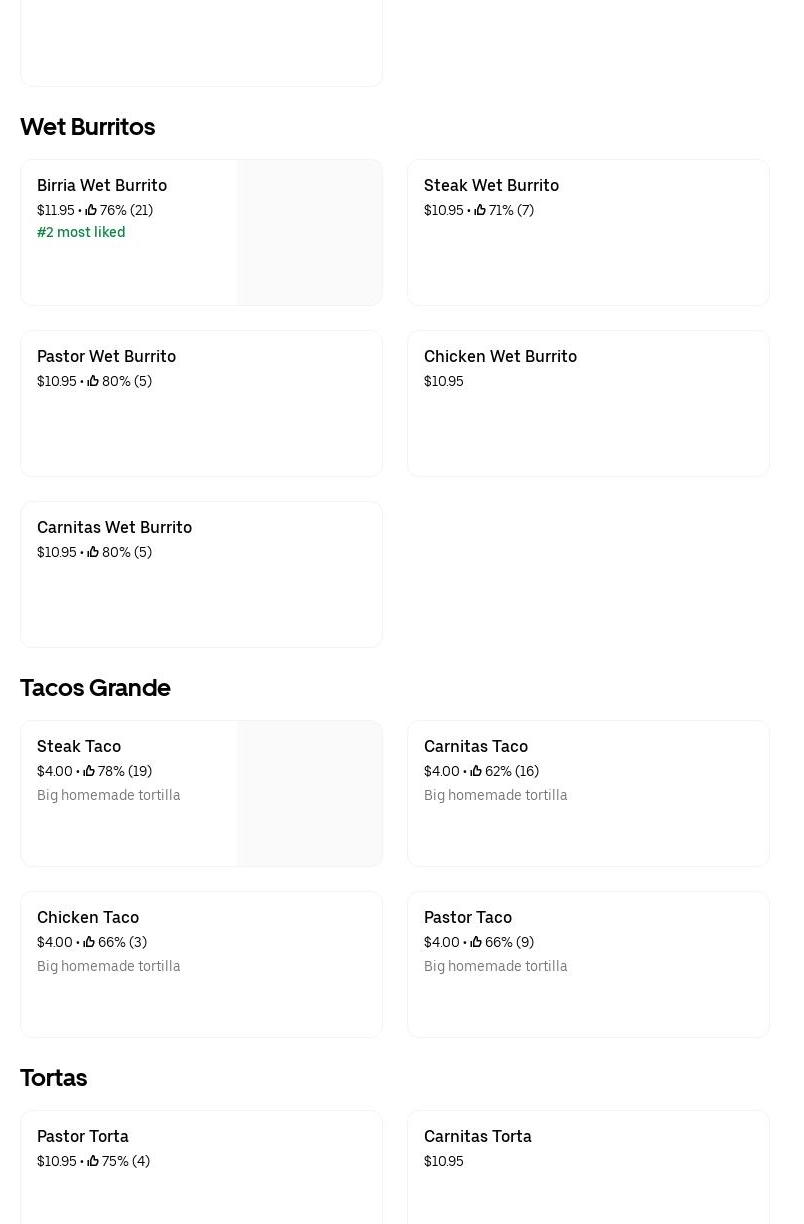This screenshot has height=1224, width=804.
Task: Click thumbs-up icon on Carnitas Taco
Action: [x=476, y=771]
